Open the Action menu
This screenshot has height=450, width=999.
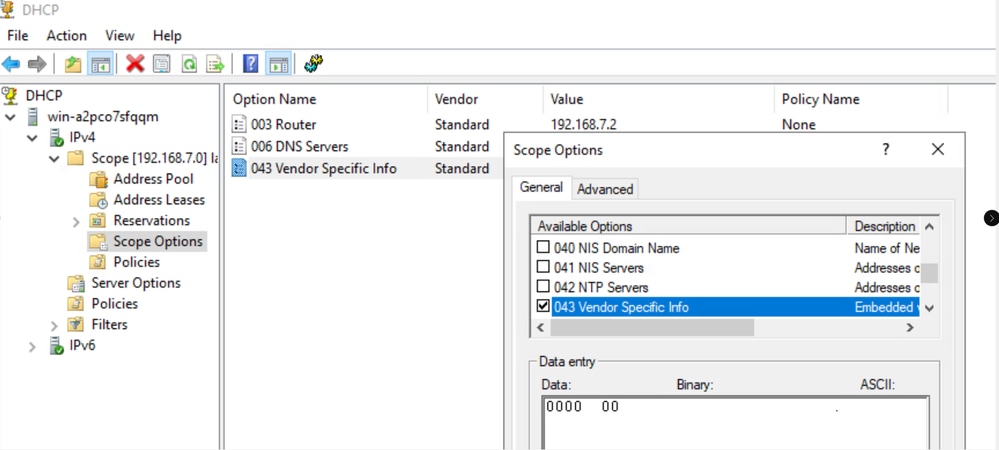pos(66,36)
